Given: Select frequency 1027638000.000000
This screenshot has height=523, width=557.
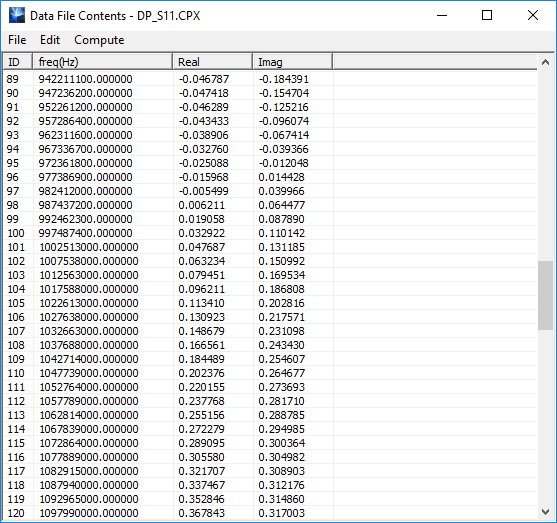Looking at the screenshot, I should (x=89, y=317).
